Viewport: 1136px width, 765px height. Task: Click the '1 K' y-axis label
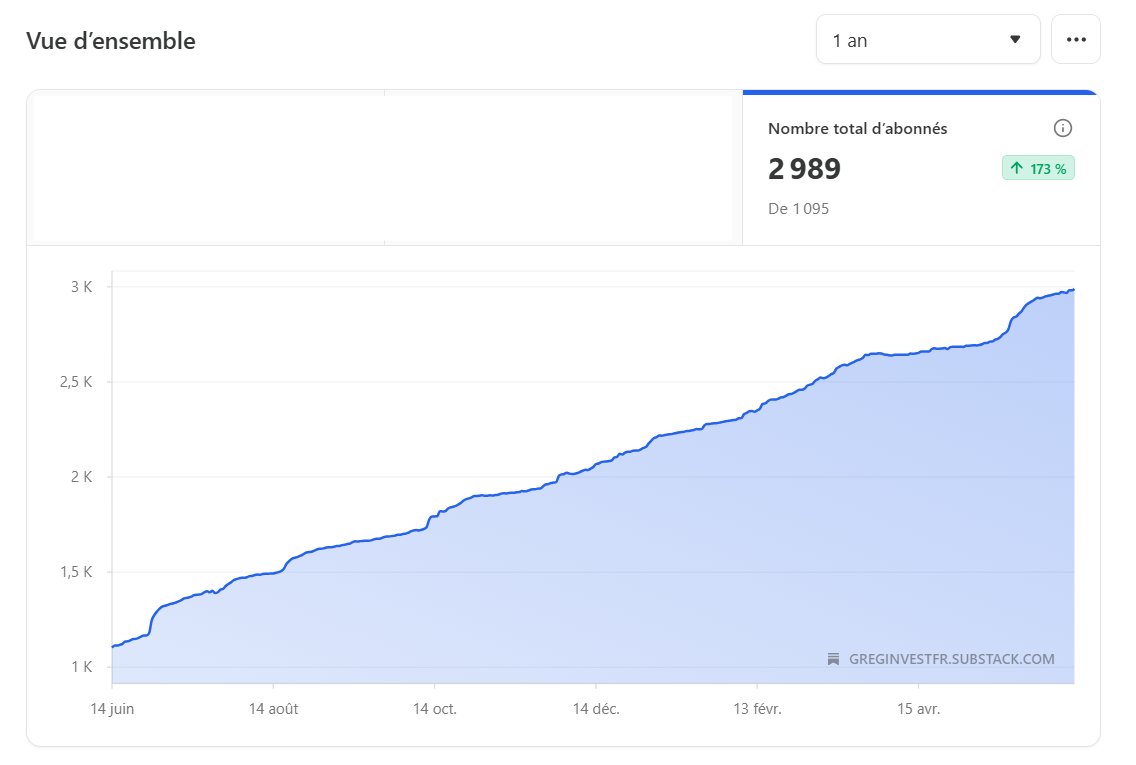click(81, 666)
